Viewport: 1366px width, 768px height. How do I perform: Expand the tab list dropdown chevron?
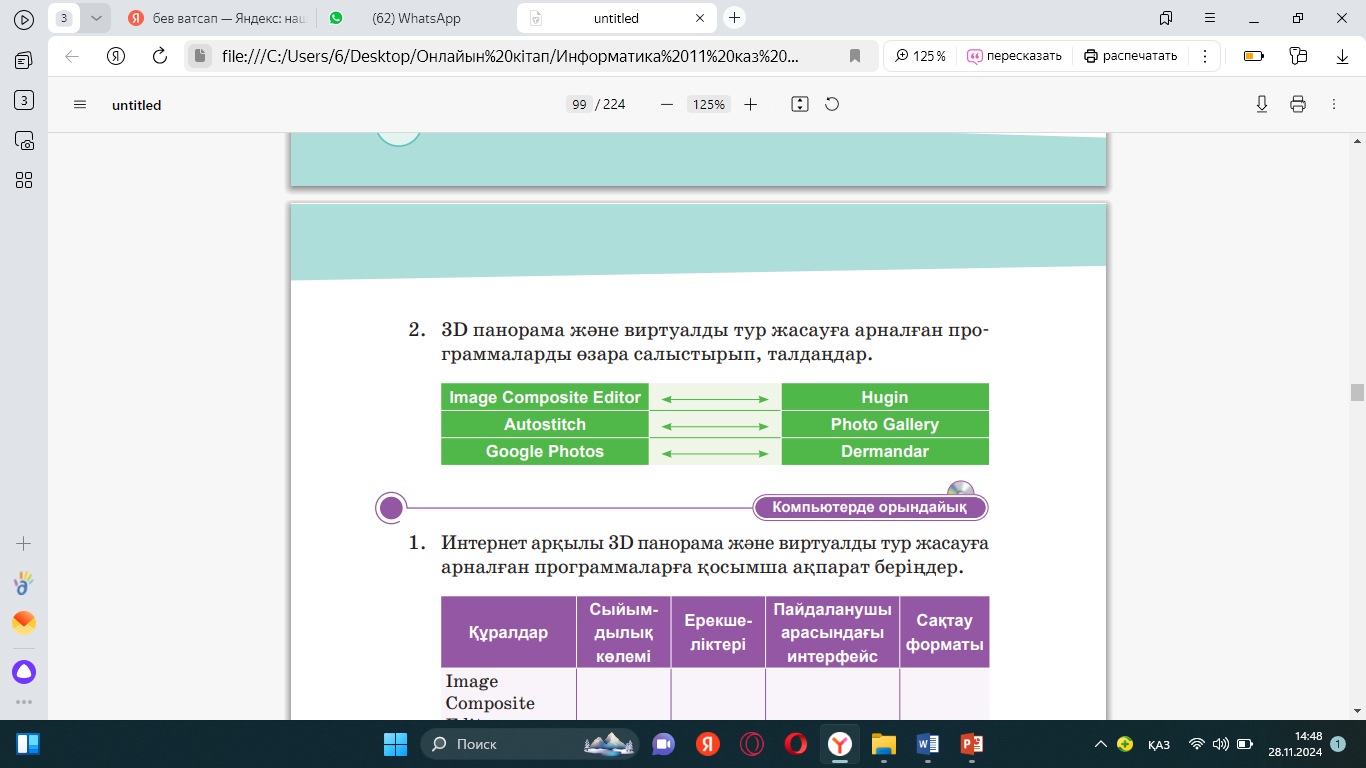click(x=96, y=18)
